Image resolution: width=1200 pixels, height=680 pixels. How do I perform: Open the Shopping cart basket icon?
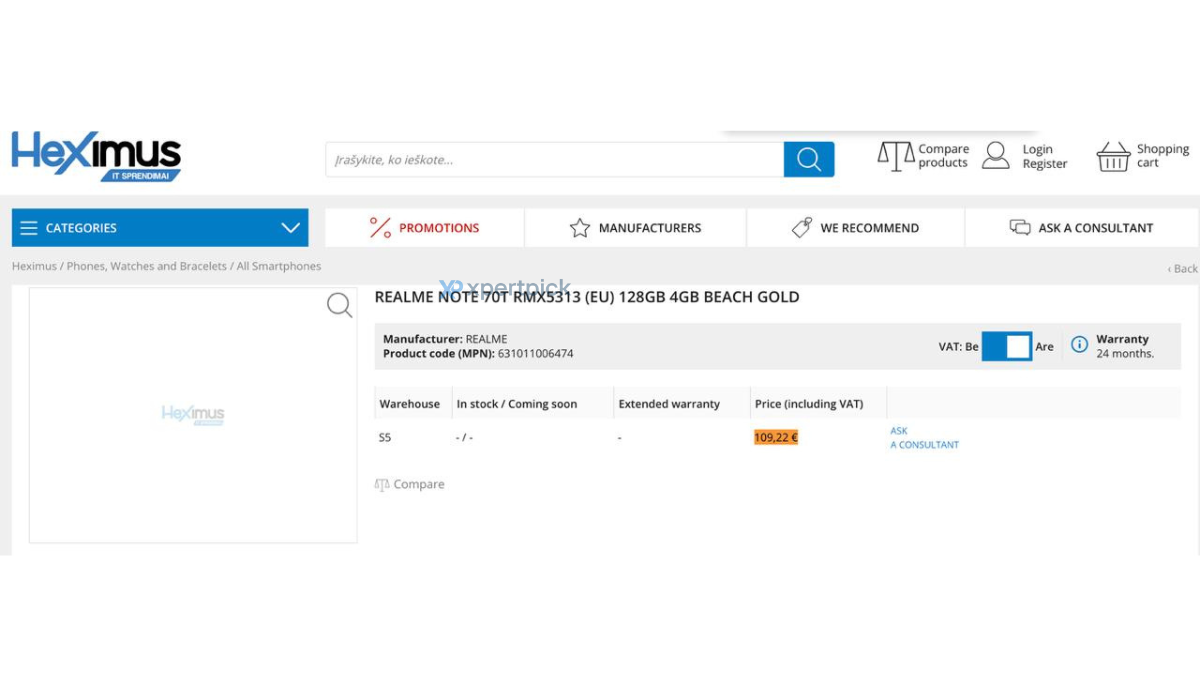click(x=1113, y=156)
